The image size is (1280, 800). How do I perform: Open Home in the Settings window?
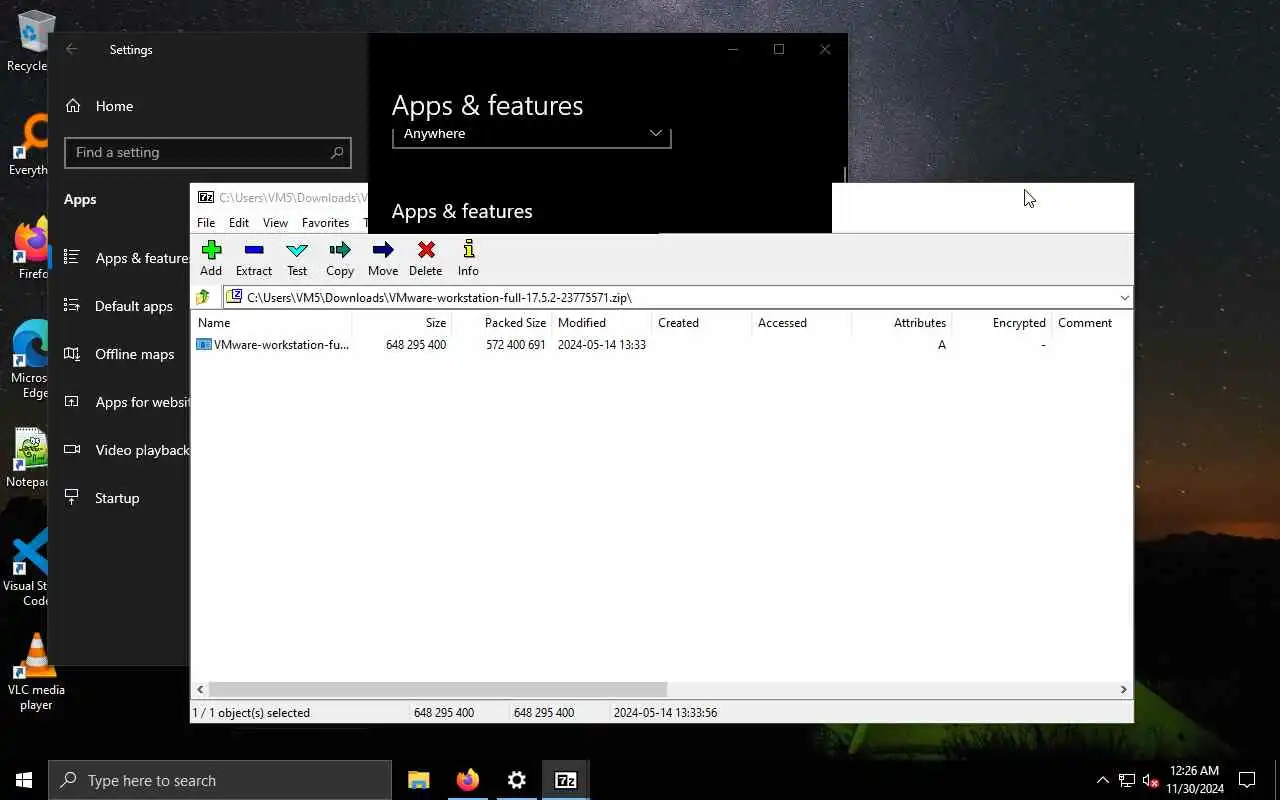(x=114, y=106)
